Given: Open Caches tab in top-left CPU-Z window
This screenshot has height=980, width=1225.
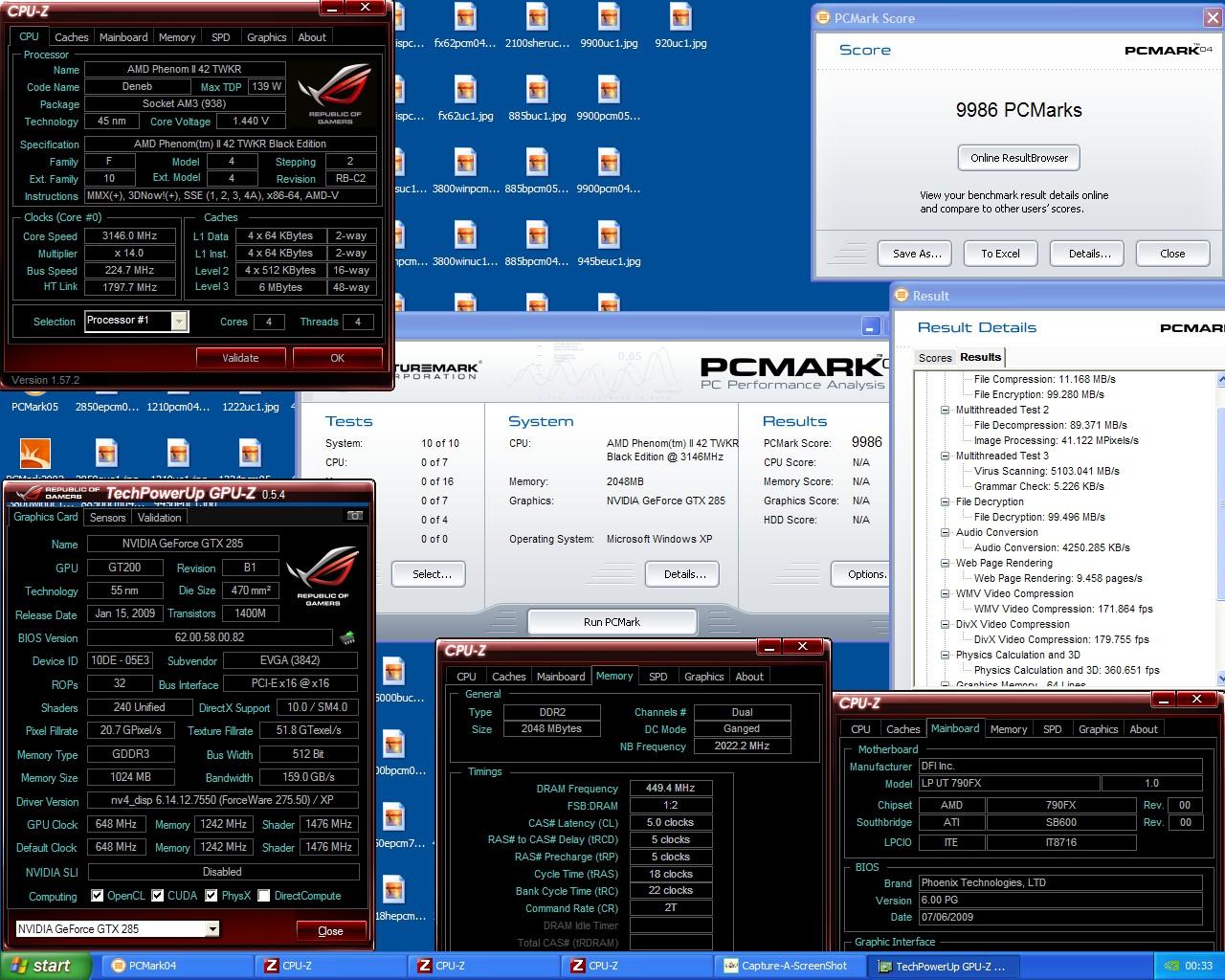Looking at the screenshot, I should tap(71, 37).
